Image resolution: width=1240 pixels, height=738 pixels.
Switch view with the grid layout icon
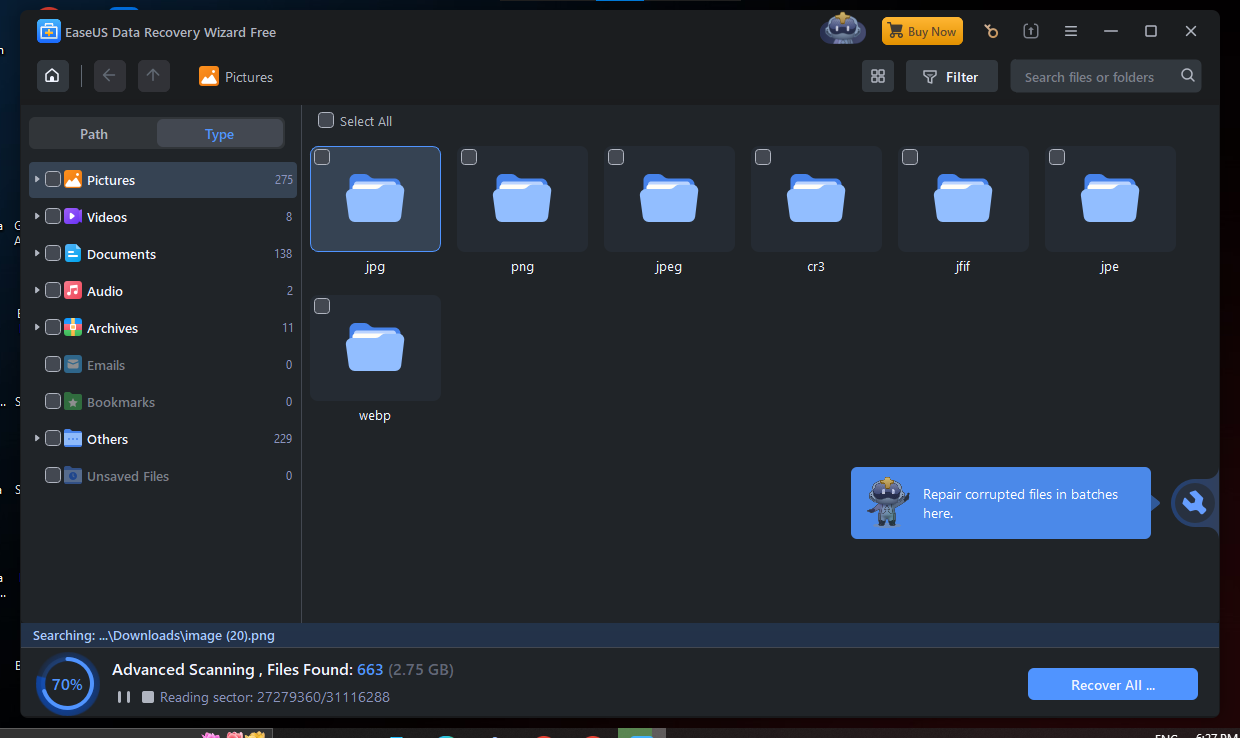coord(878,76)
